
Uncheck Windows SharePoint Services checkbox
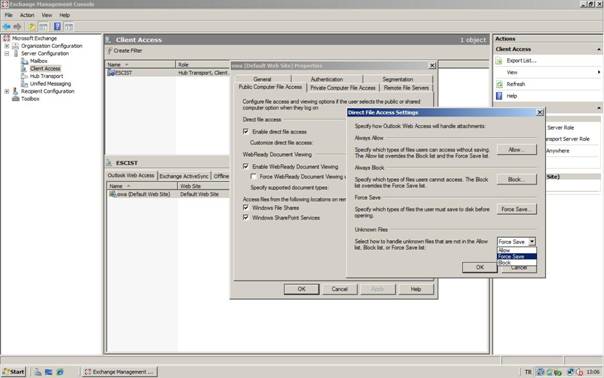pos(246,217)
